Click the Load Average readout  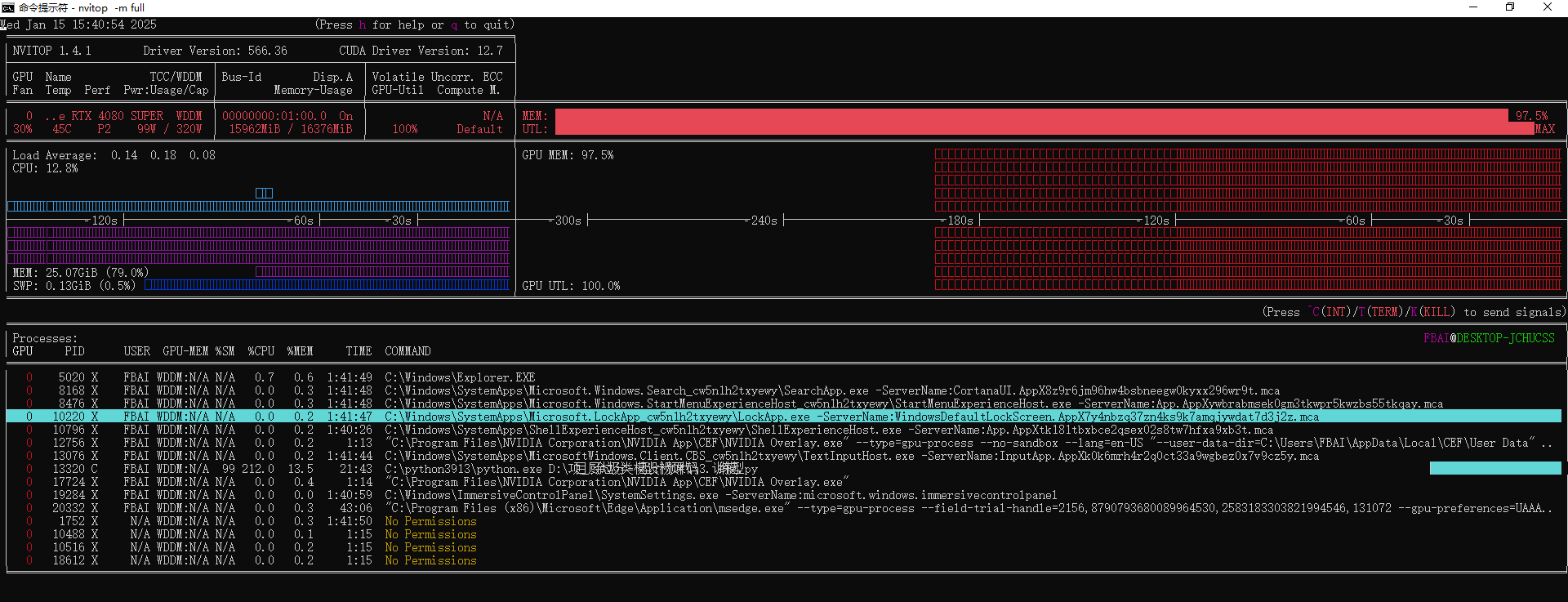[114, 155]
